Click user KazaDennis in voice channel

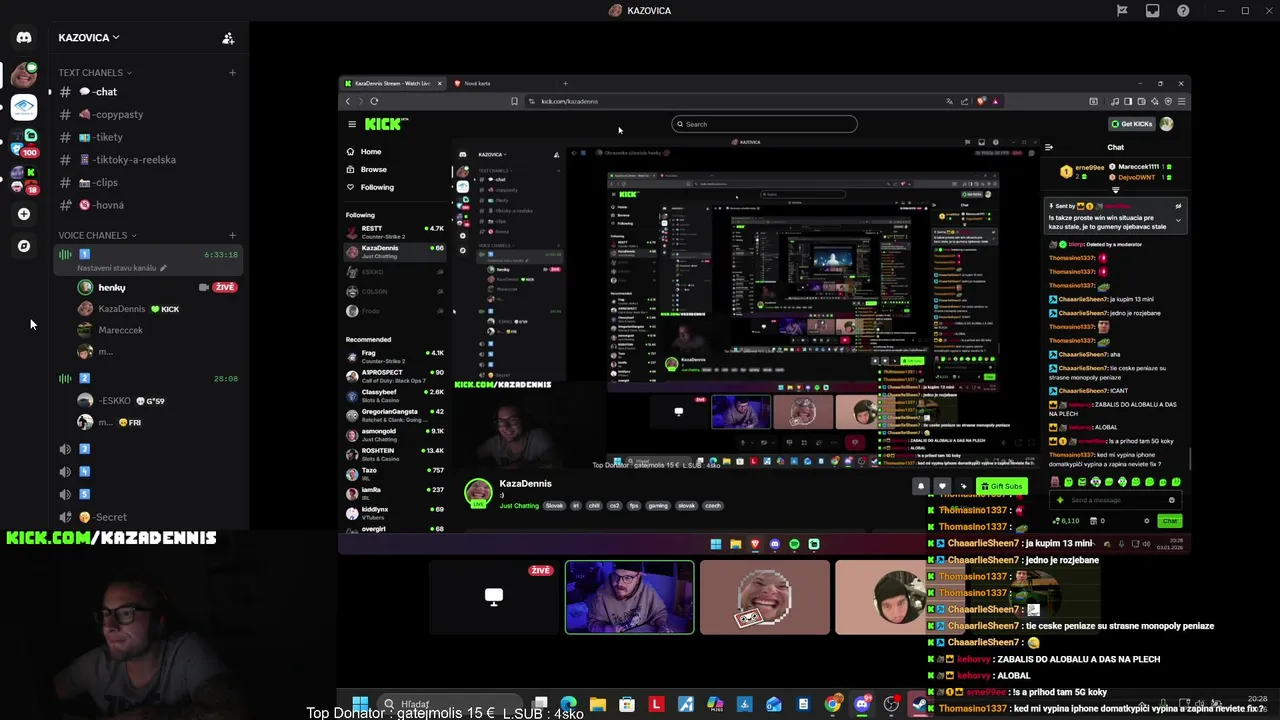tap(121, 309)
